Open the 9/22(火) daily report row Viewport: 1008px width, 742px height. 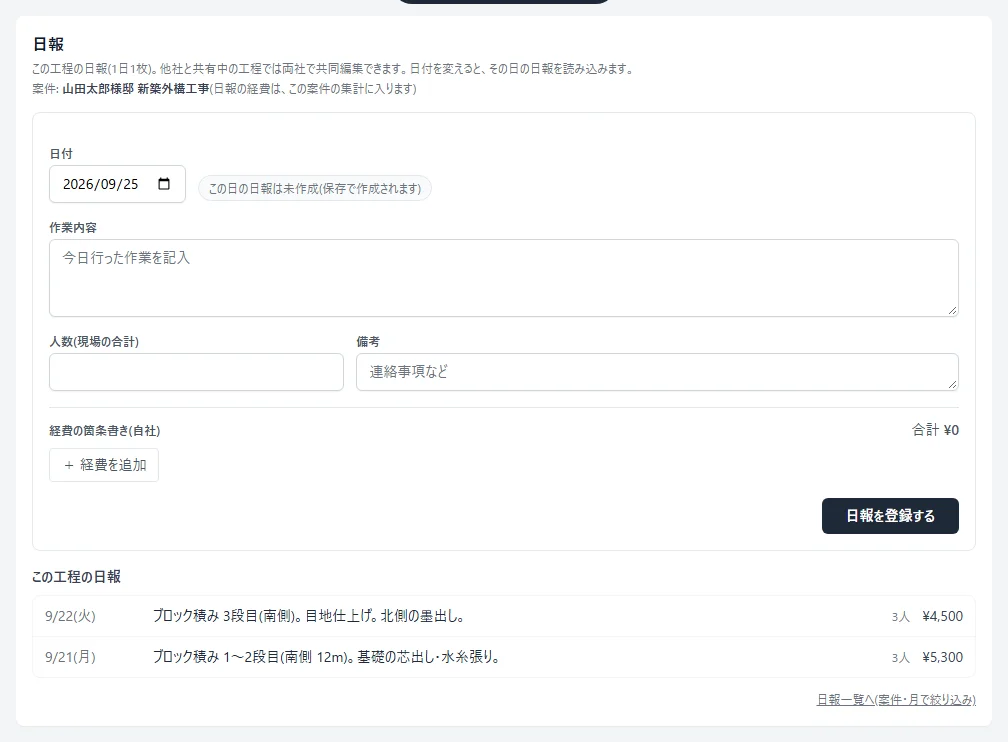pos(504,616)
